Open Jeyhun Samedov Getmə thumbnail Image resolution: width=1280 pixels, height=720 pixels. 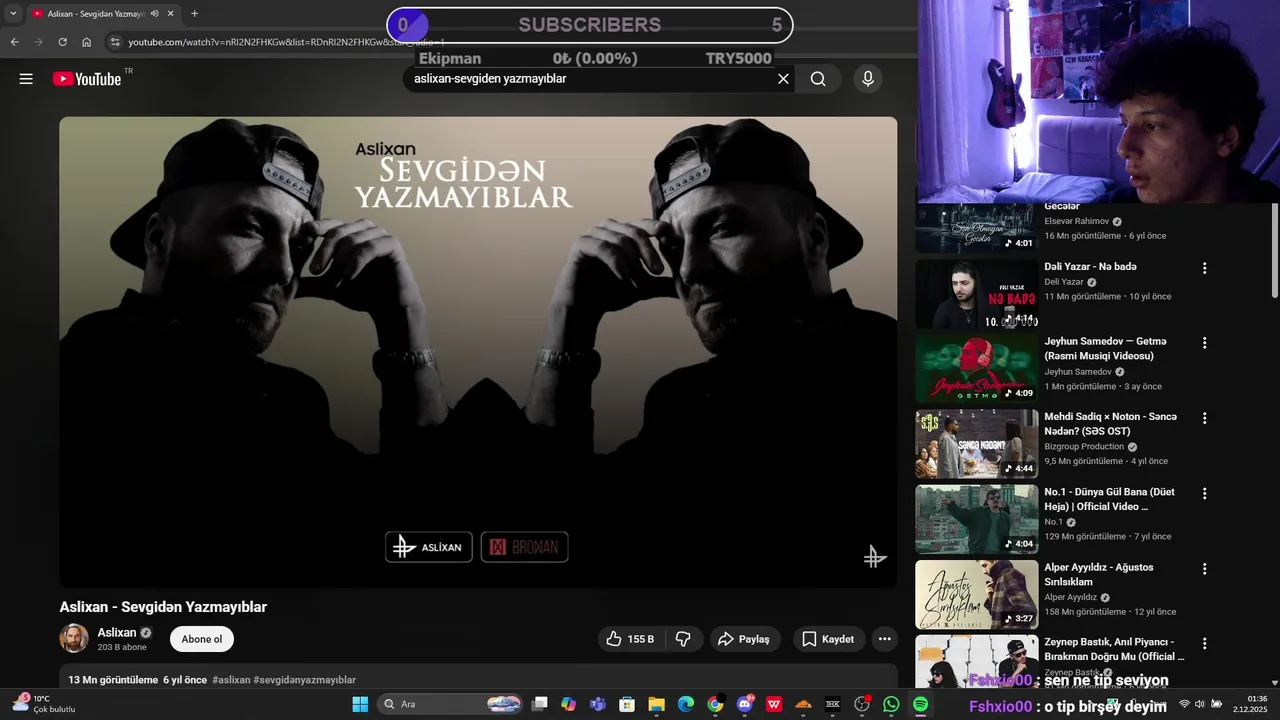(977, 369)
